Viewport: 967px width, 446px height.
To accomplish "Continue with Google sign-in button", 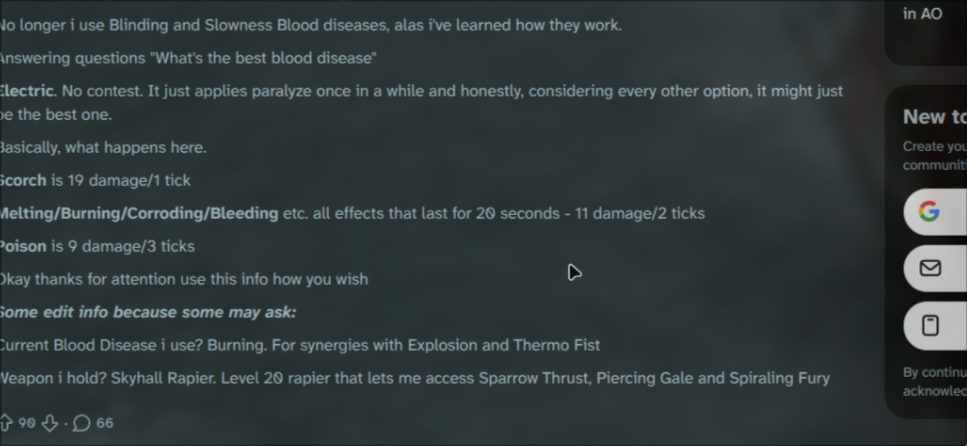I will coord(934,212).
